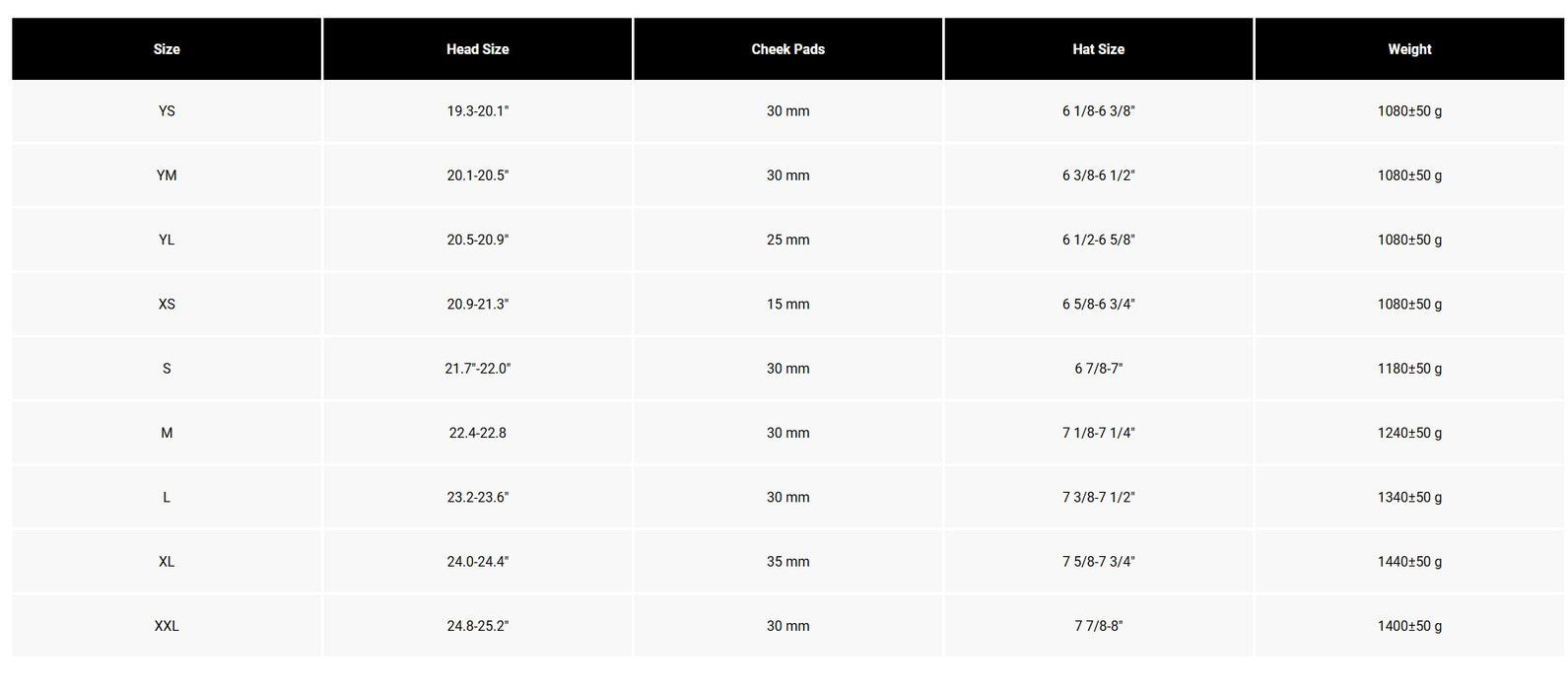Select the 7 7/8-8" hat size value
The image size is (1568, 690).
pos(1098,626)
